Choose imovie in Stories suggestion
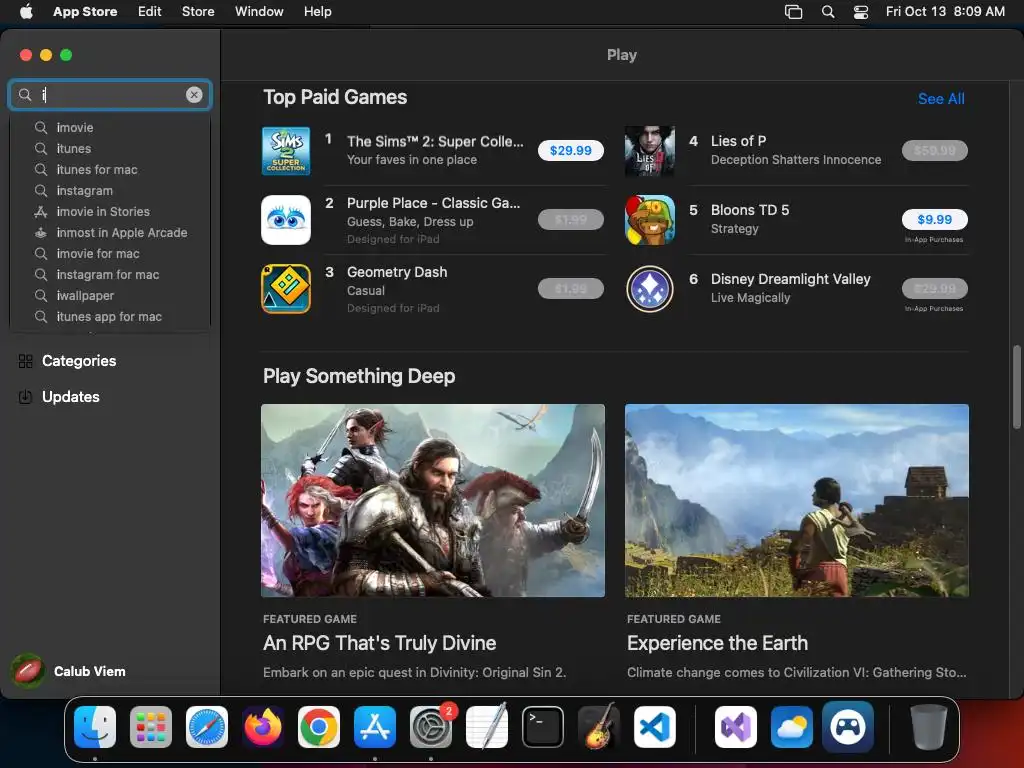Screen dimensions: 1024x768 tap(110, 212)
